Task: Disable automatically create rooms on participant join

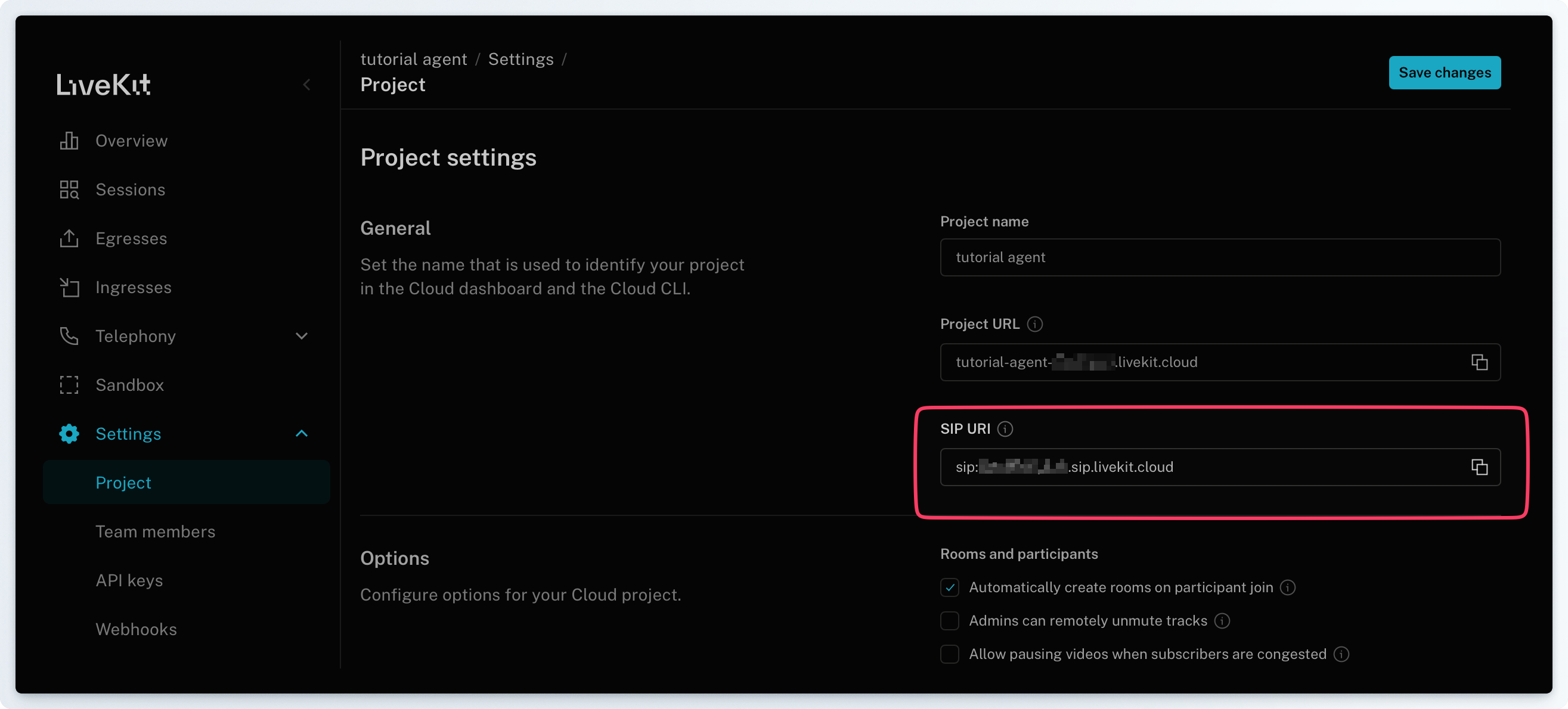Action: coord(950,587)
